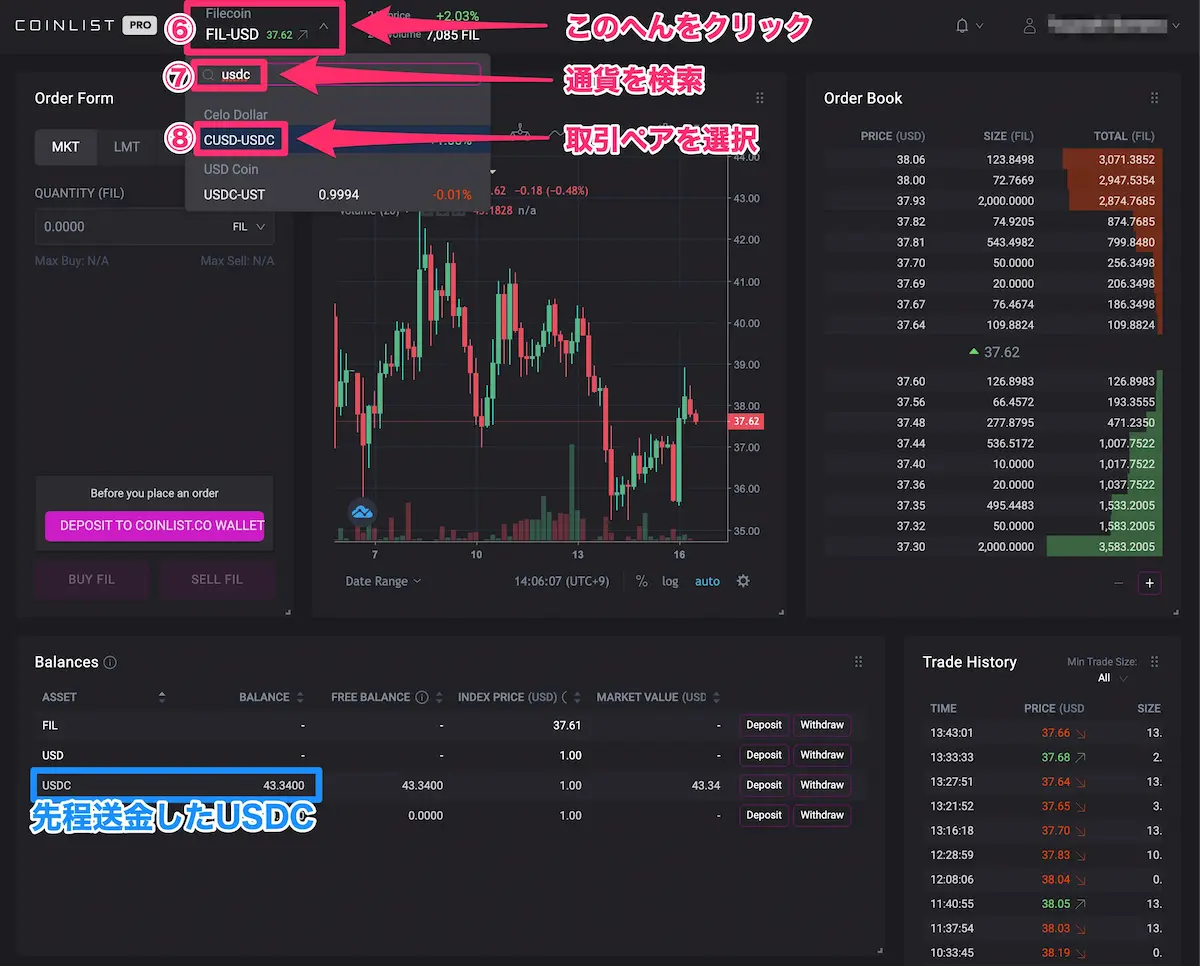Click Withdraw in the FIL row
Image resolution: width=1200 pixels, height=966 pixels.
pos(822,725)
